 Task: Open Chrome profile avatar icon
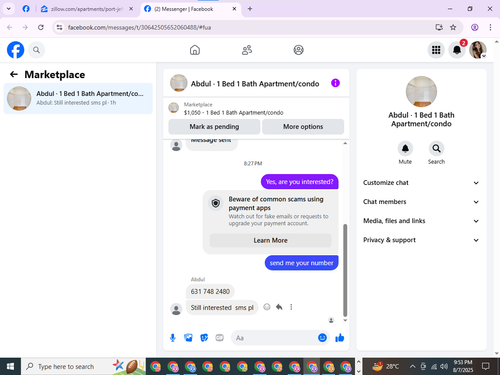pos(475,27)
